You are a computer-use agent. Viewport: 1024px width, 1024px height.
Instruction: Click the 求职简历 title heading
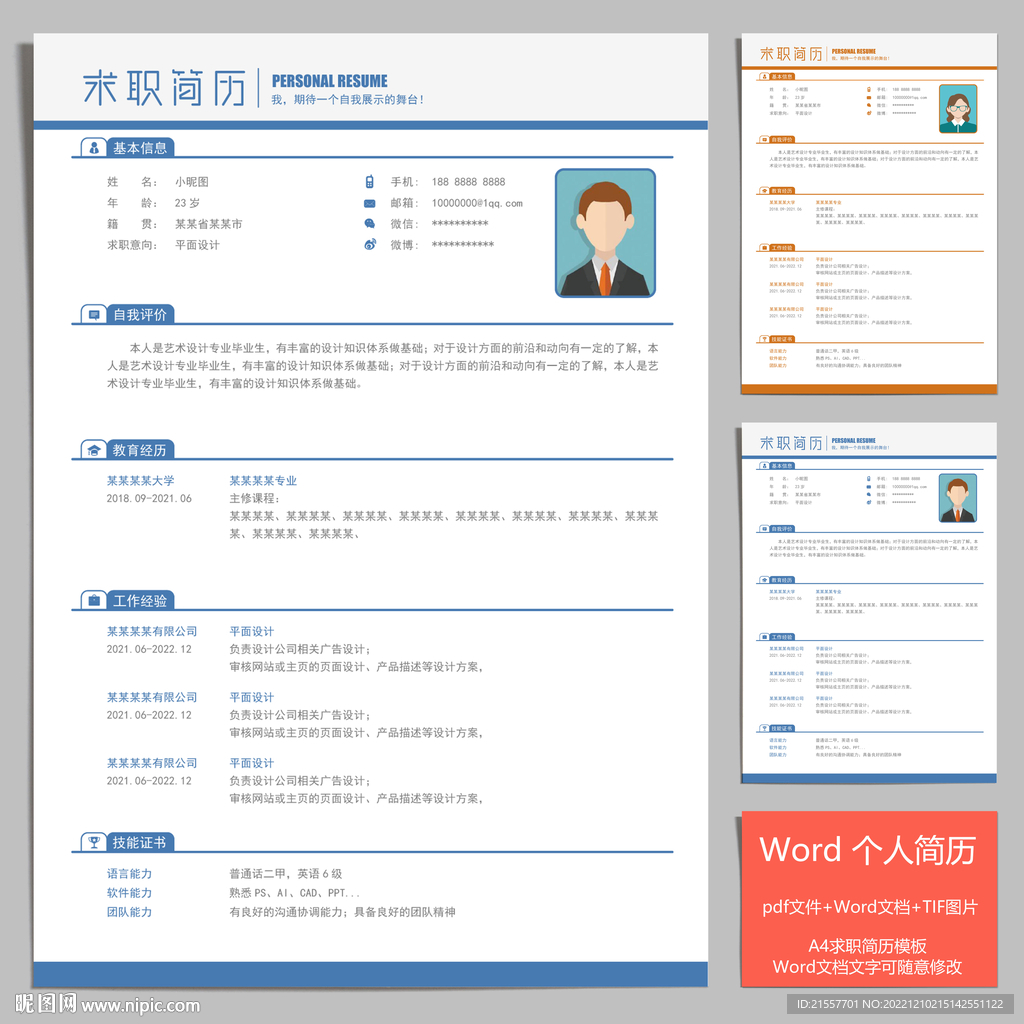[164, 90]
